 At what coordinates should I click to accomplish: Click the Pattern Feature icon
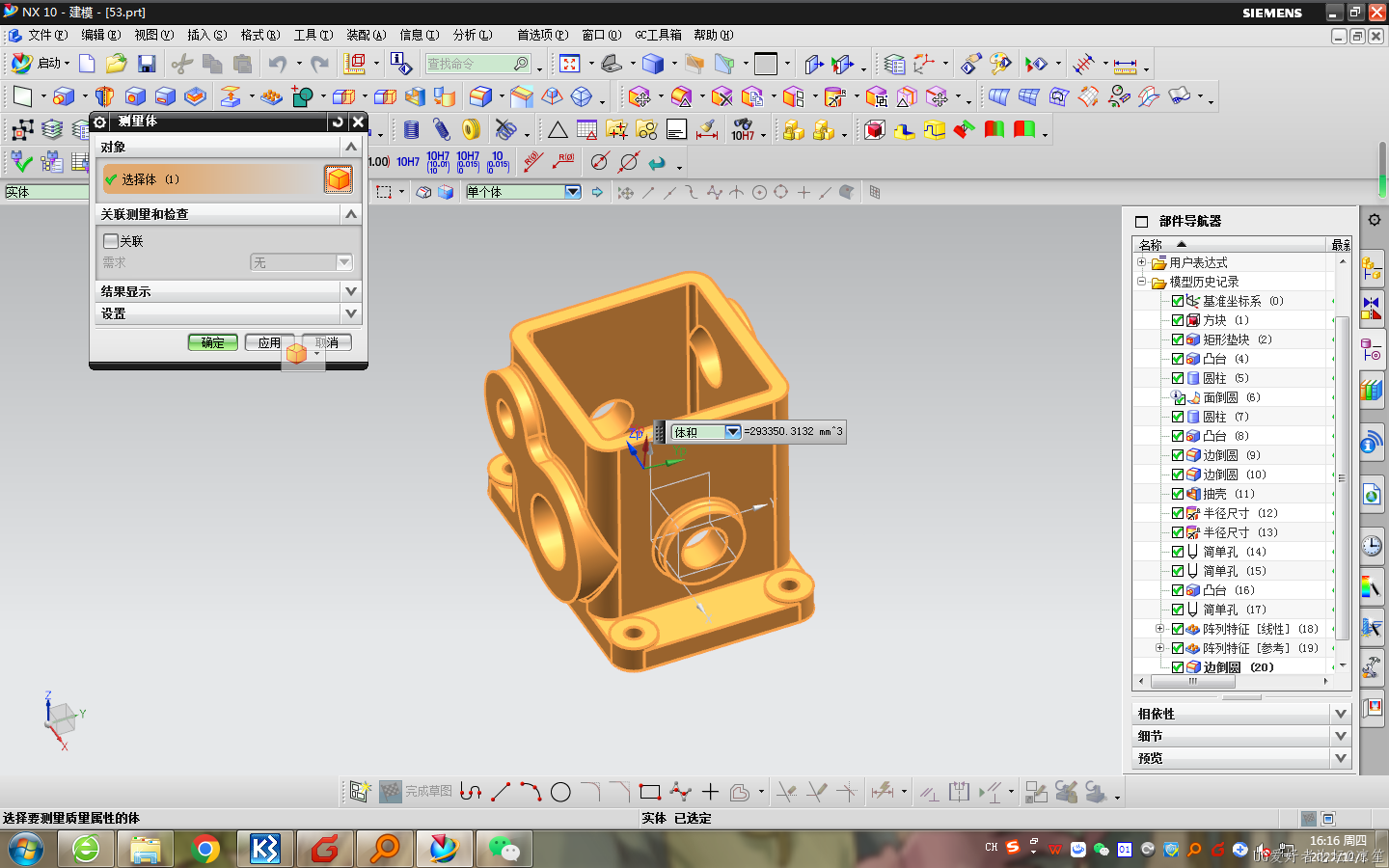click(x=272, y=96)
